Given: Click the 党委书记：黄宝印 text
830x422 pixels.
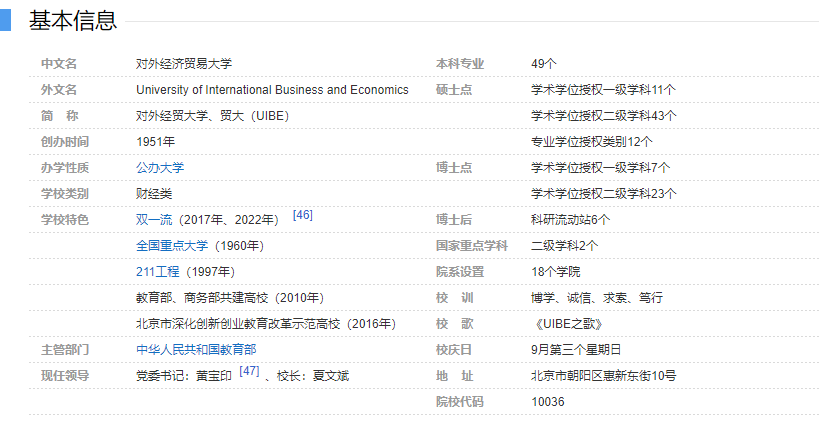Looking at the screenshot, I should 184,376.
